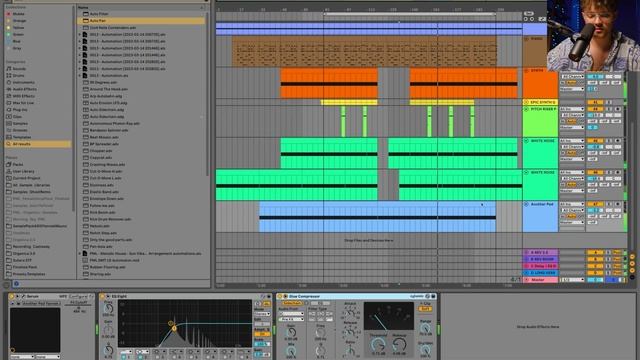
Task: Open the Clips browser category
Action: click(x=17, y=117)
